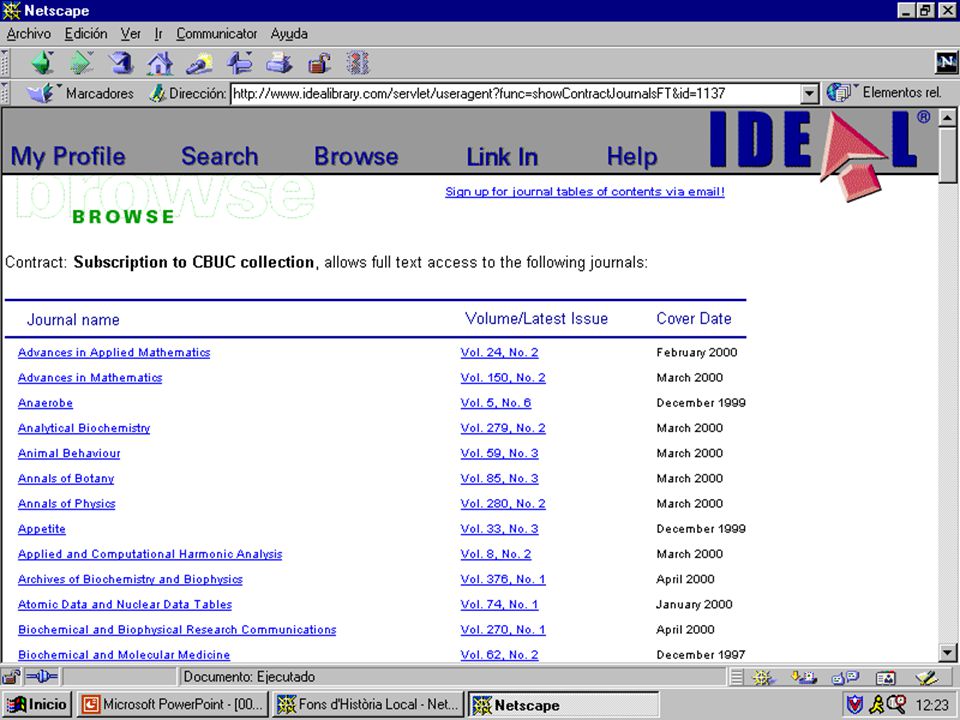This screenshot has height=720, width=960.
Task: Open the IDEAL Browse section
Action: (356, 156)
